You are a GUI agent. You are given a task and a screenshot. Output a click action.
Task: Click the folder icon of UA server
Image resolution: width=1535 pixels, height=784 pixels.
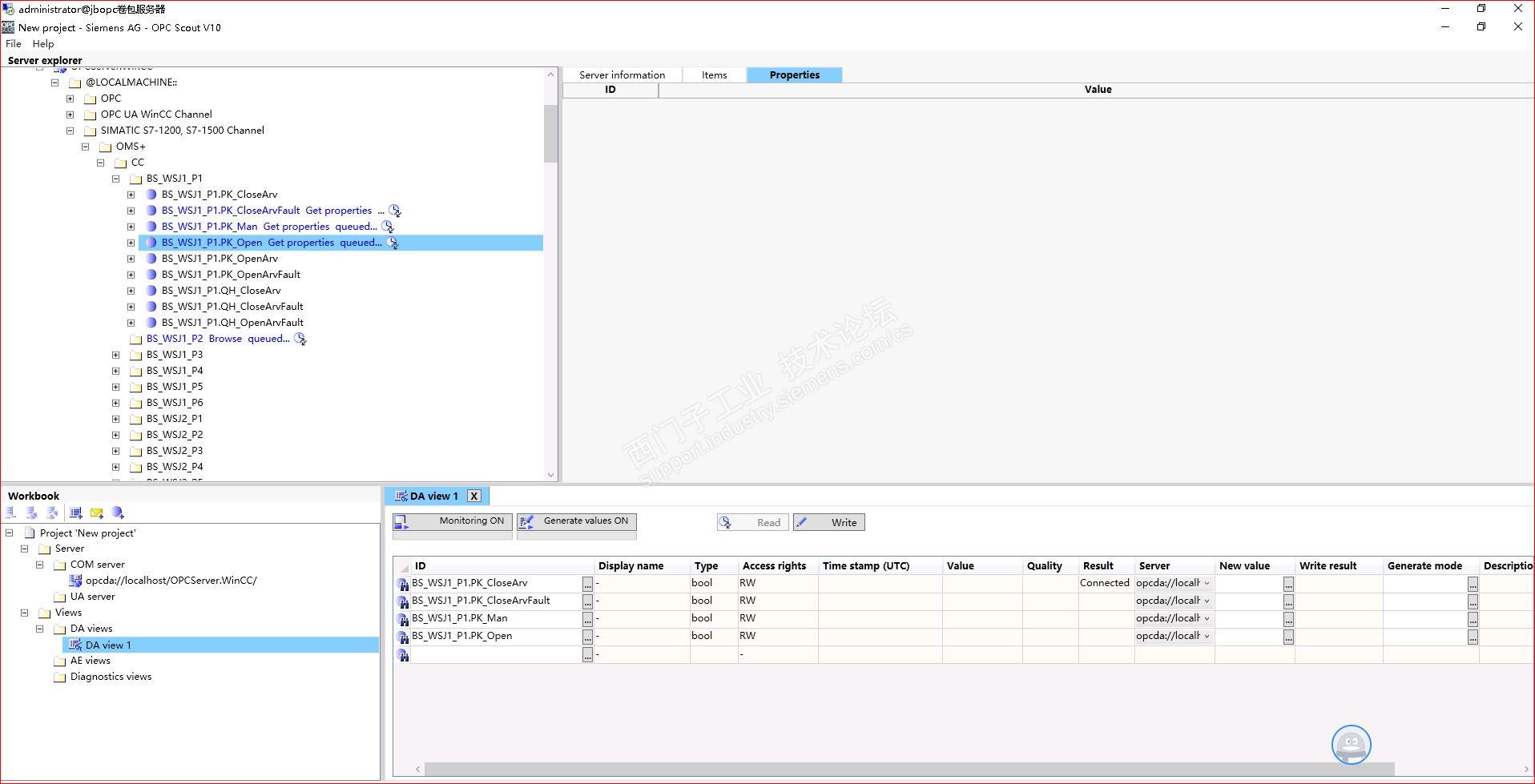coord(60,597)
